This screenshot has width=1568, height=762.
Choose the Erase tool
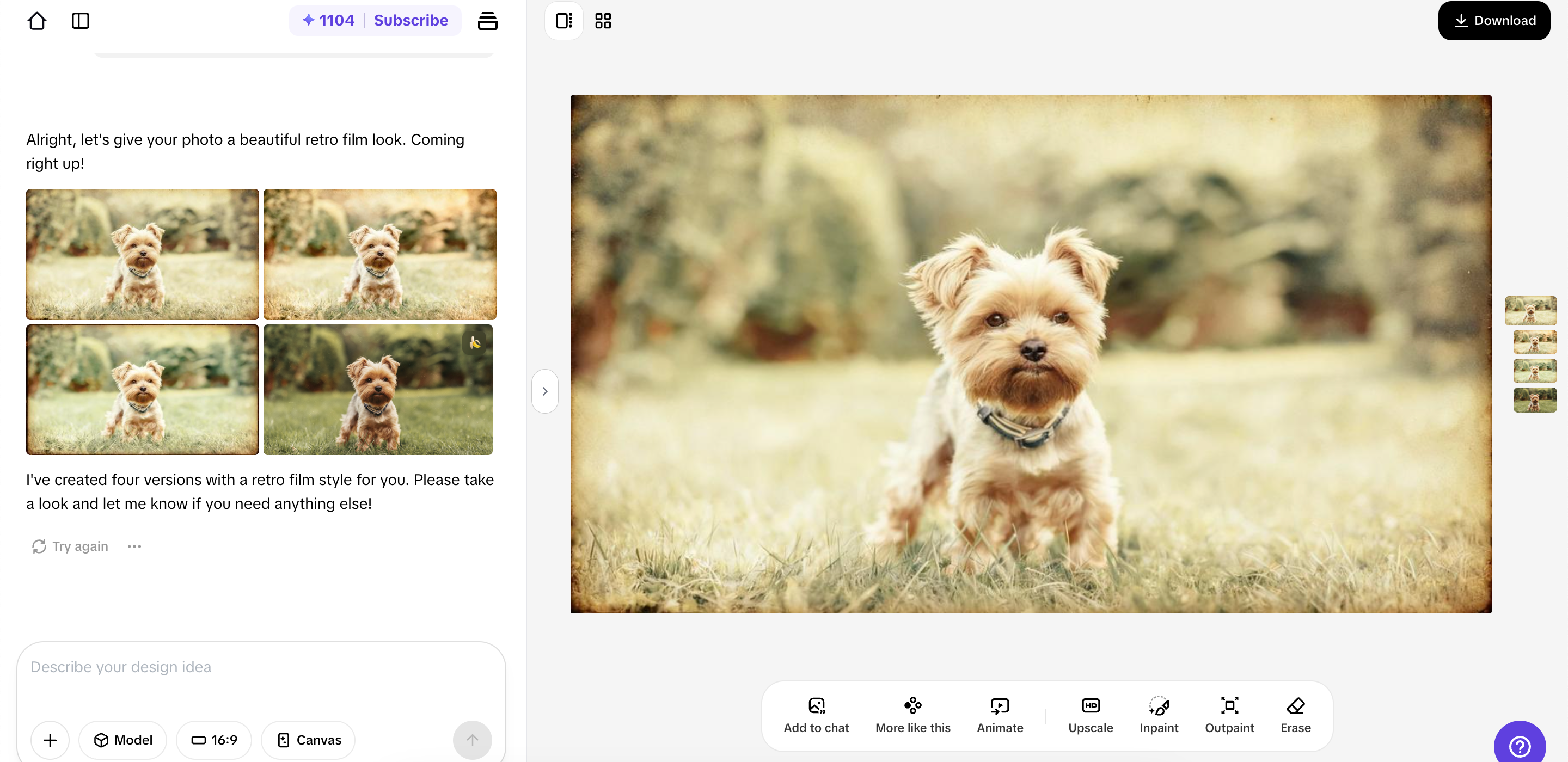click(1295, 715)
